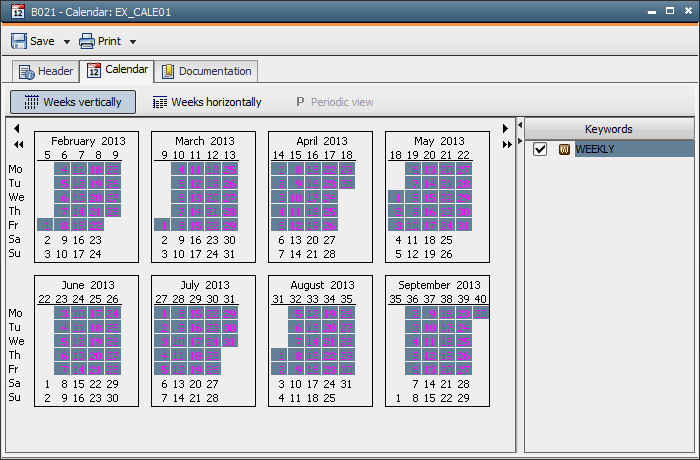Go to previous month with single left arrow
700x460 pixels.
tap(17, 129)
